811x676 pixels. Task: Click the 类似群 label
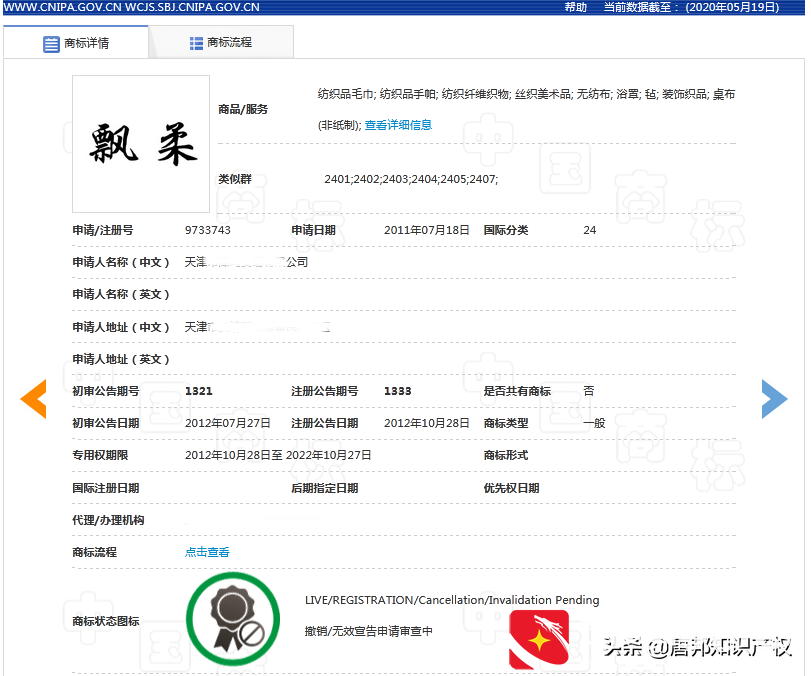tap(235, 179)
